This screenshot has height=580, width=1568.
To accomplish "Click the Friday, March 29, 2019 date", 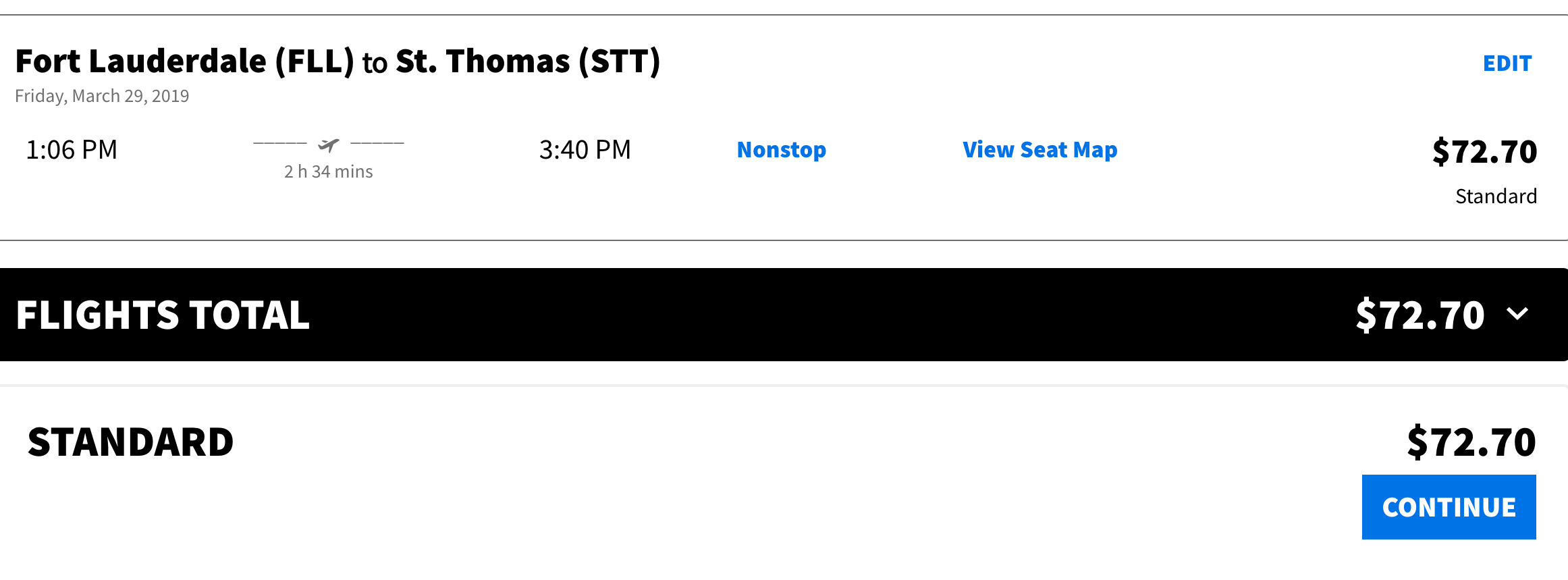I will pyautogui.click(x=102, y=96).
